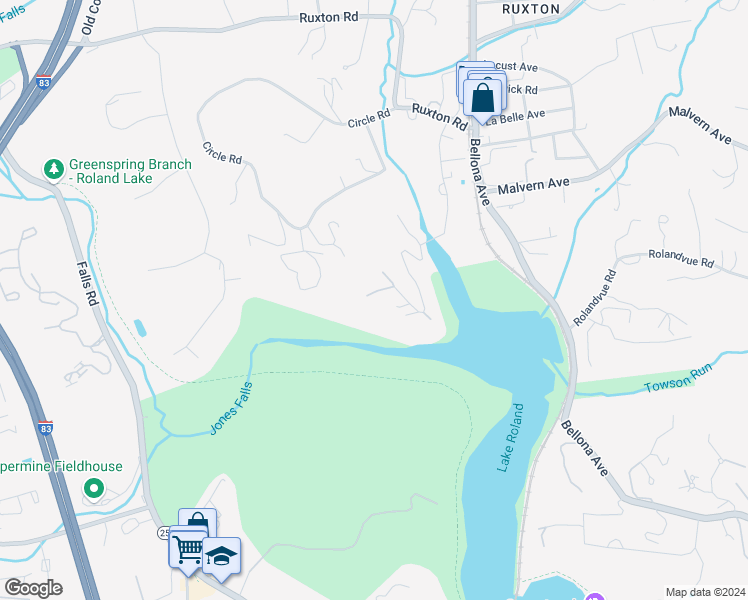The width and height of the screenshot is (748, 600).
Task: Click the lower Bellona Ave road label
Action: pos(585,448)
